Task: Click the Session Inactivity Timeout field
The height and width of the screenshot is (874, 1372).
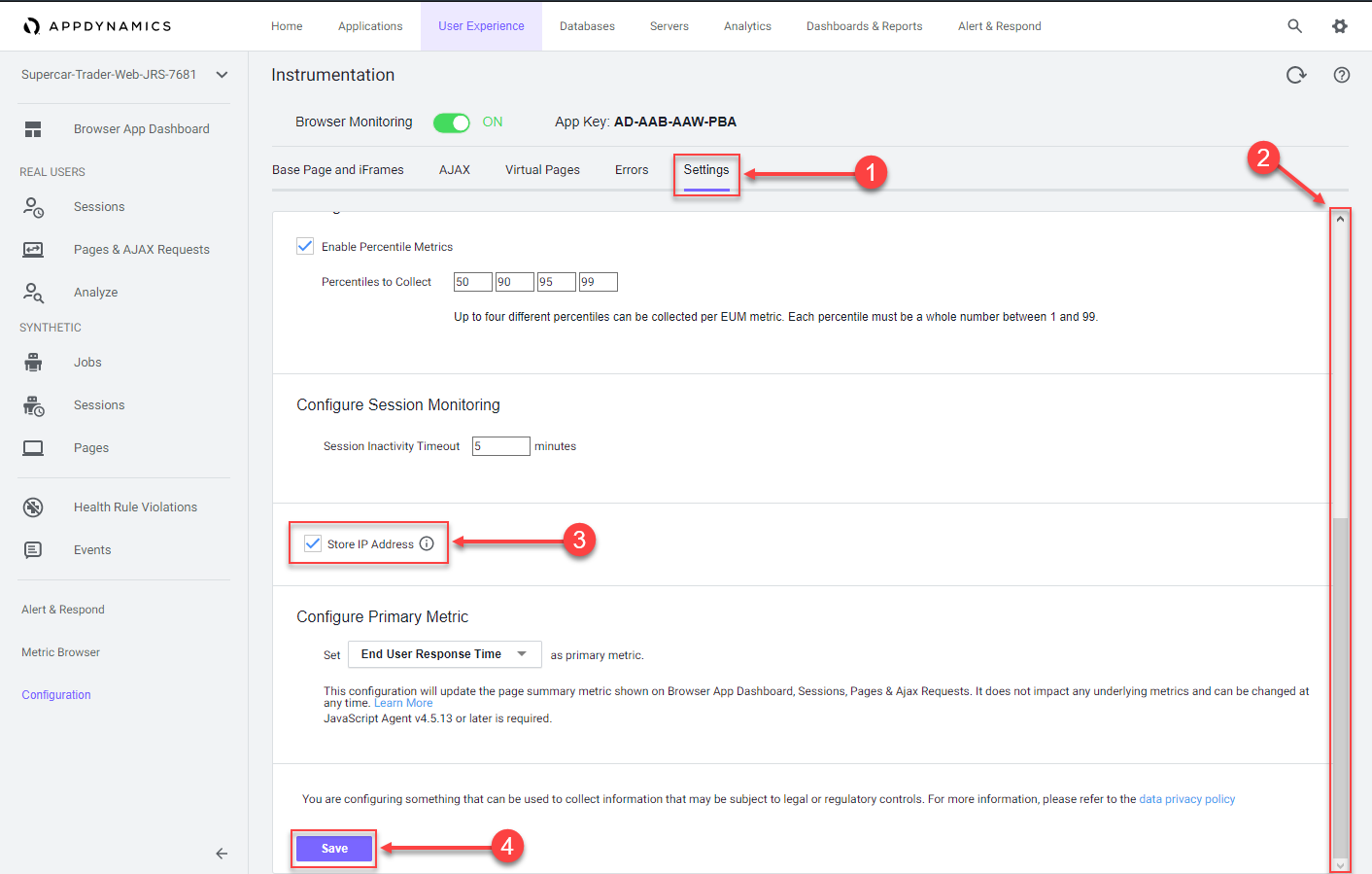Action: tap(501, 446)
